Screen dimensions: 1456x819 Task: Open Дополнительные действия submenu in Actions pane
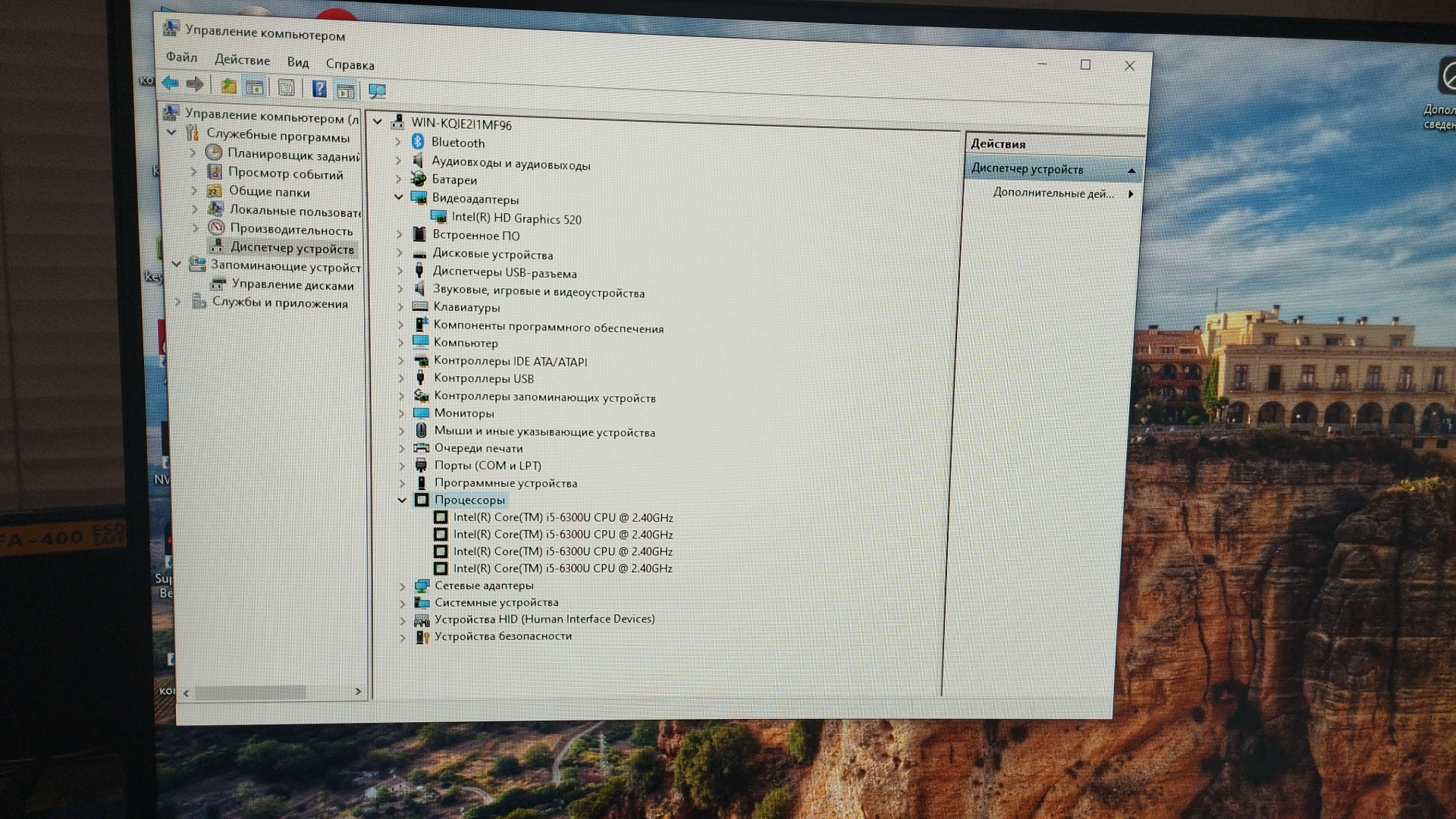1053,193
